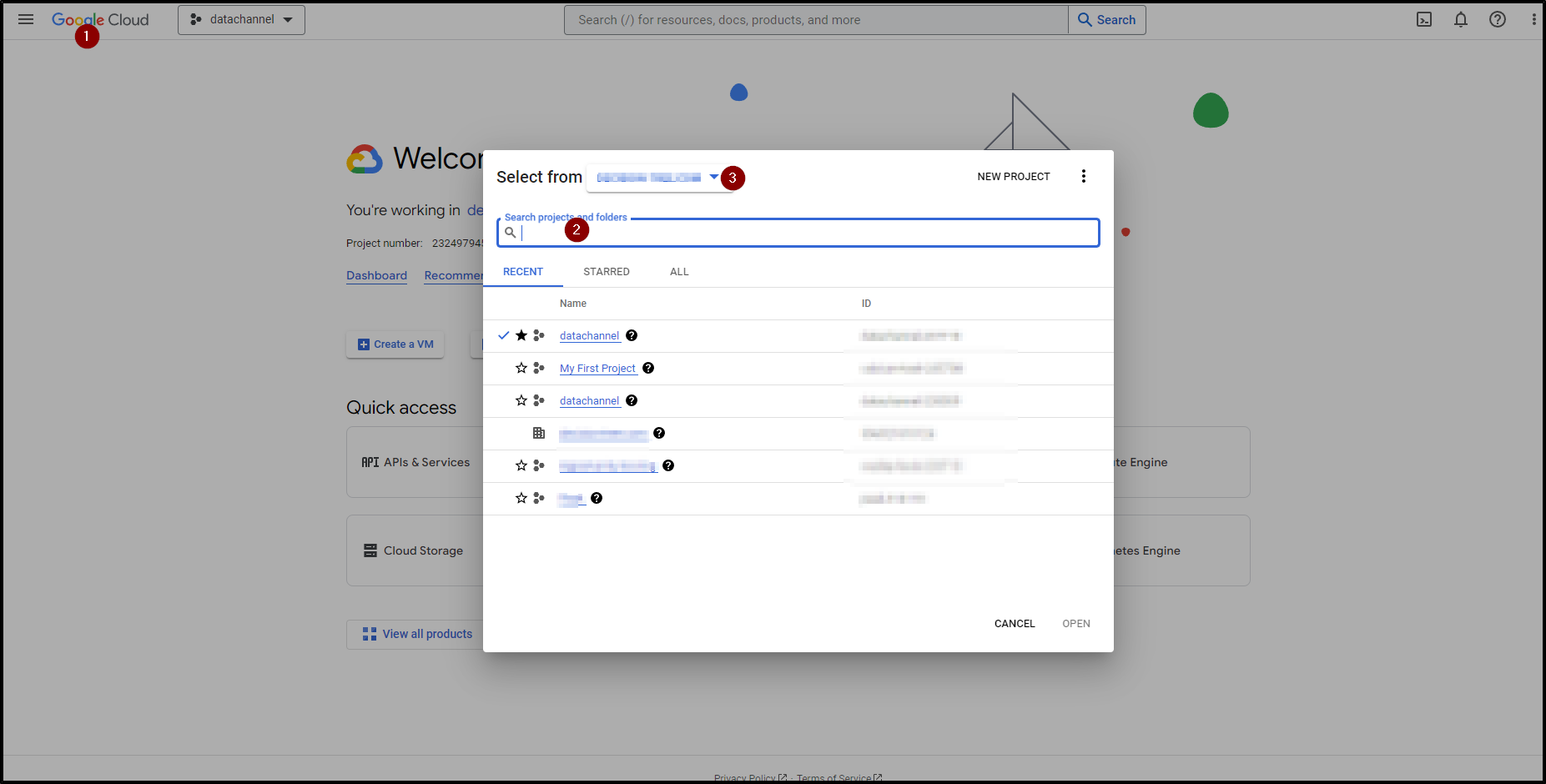Click project icon in second datachannel row
This screenshot has width=1546, height=784.
[539, 400]
